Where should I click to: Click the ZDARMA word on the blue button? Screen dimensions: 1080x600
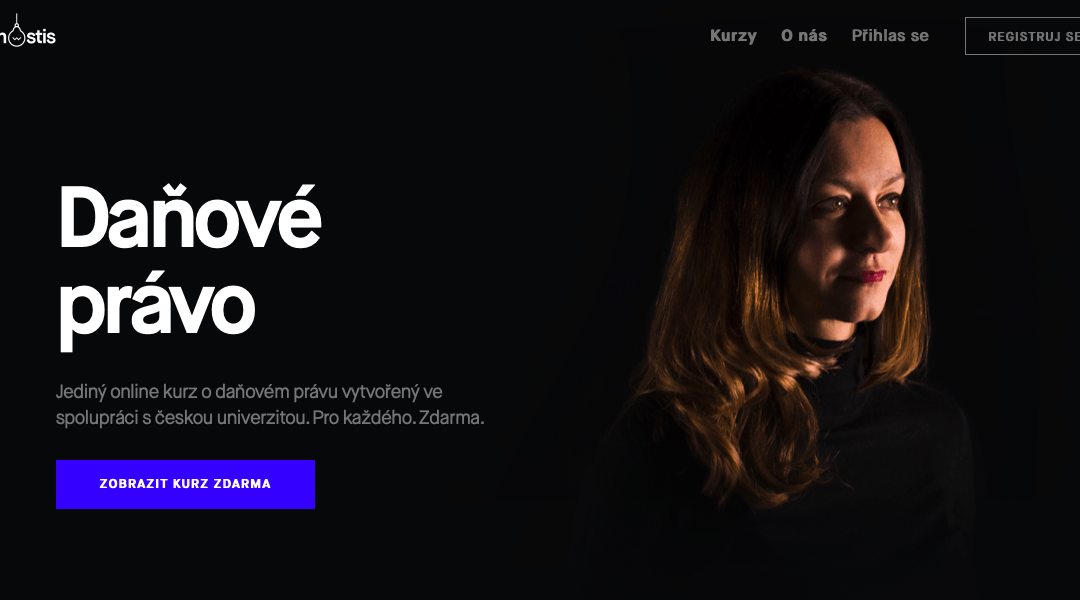(242, 484)
